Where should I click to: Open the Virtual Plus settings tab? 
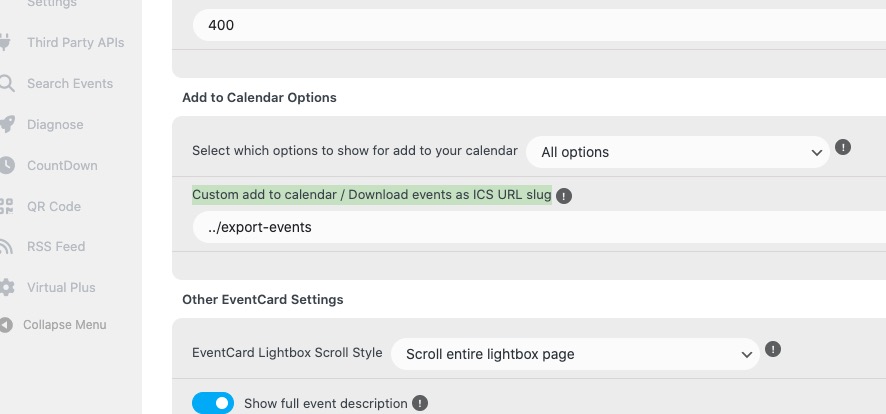[61, 287]
